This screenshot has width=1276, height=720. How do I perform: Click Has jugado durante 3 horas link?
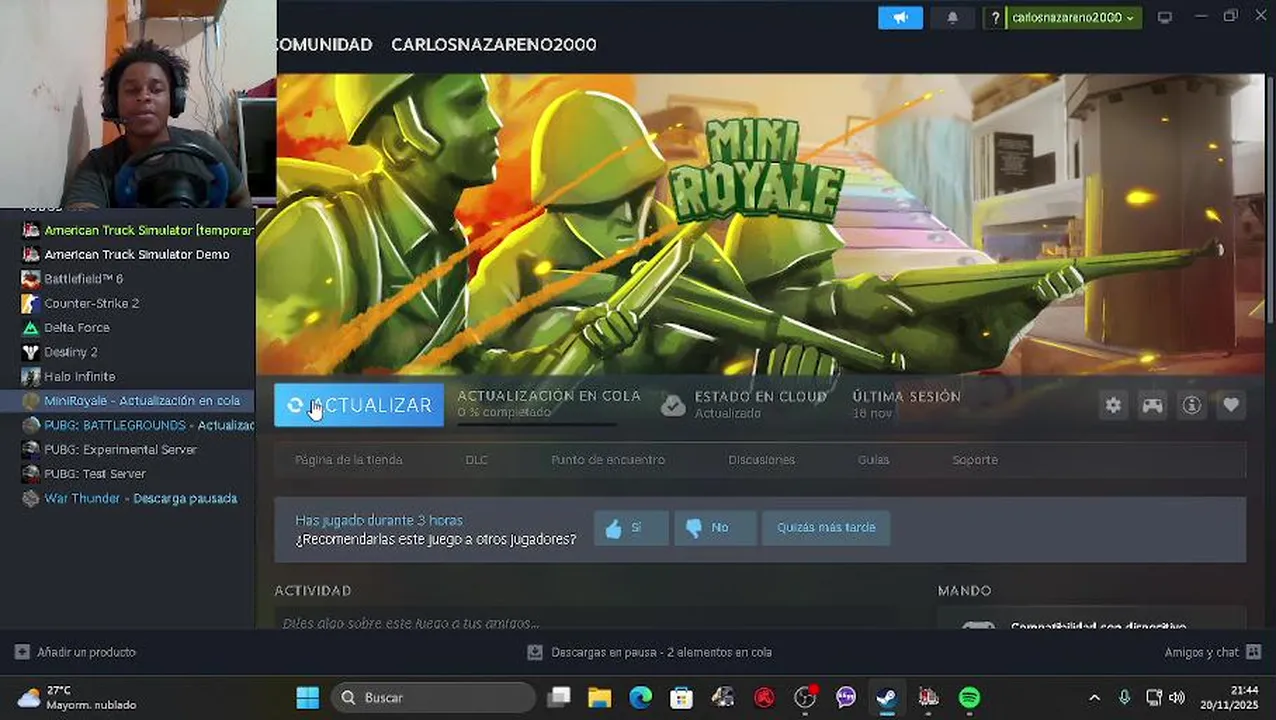pos(379,520)
